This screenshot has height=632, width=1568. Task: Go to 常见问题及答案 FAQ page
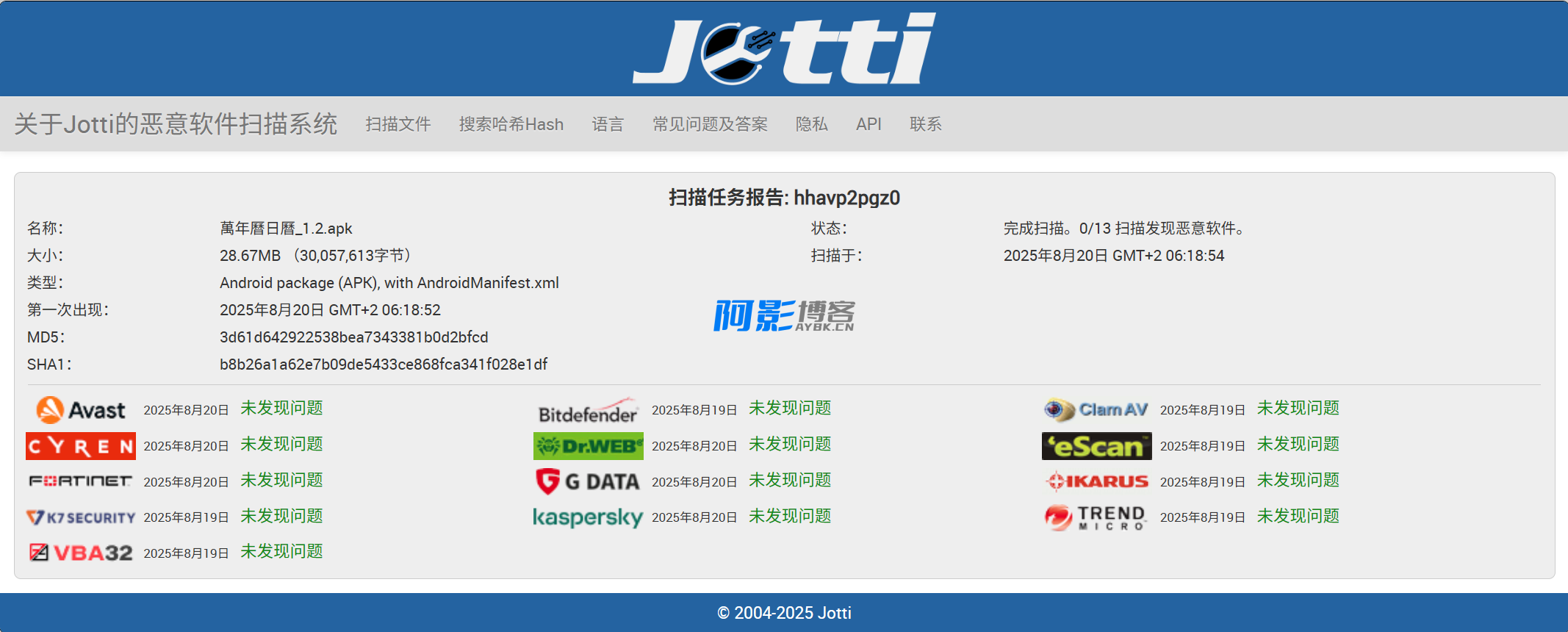tap(710, 124)
